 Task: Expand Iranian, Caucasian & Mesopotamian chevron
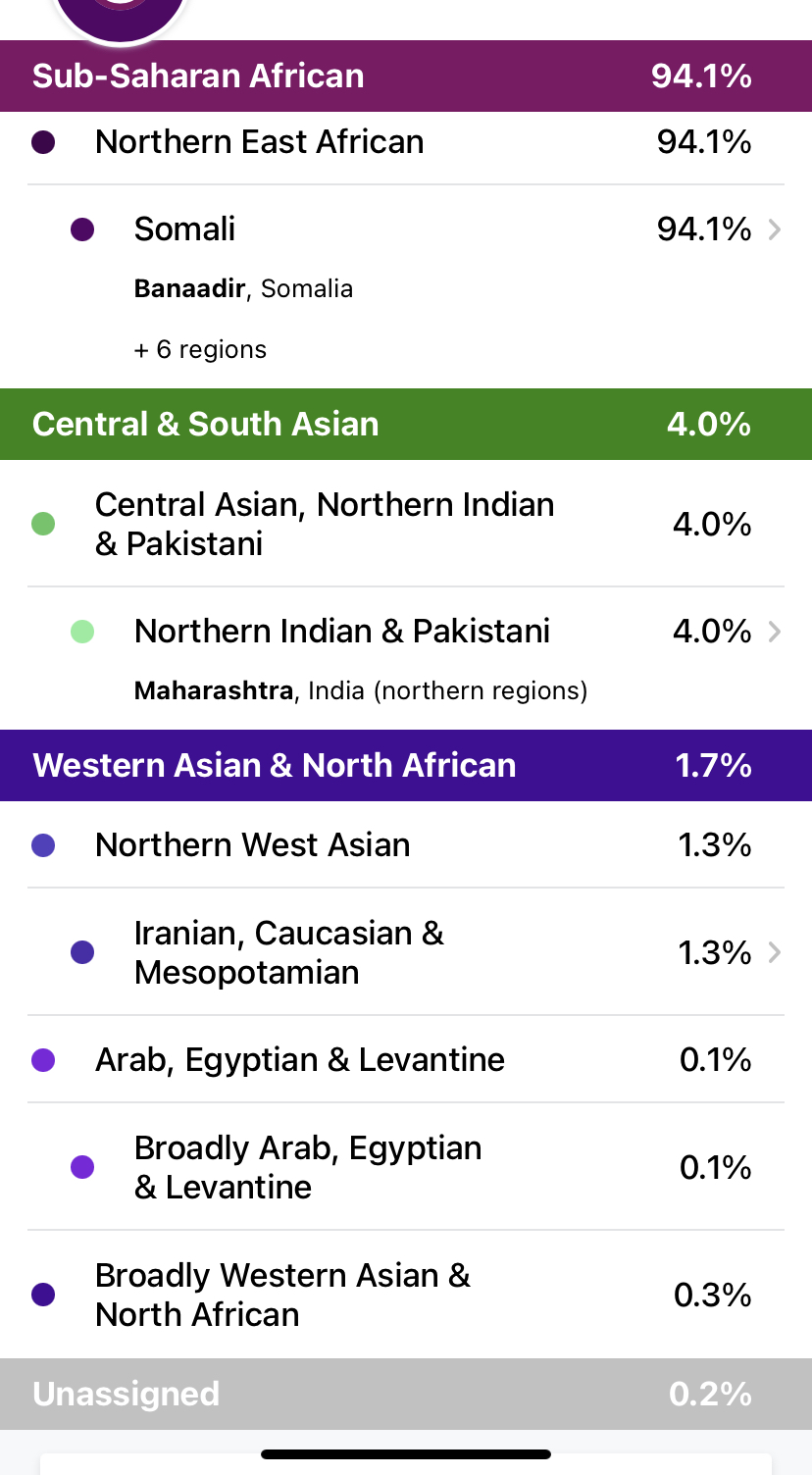click(x=775, y=952)
